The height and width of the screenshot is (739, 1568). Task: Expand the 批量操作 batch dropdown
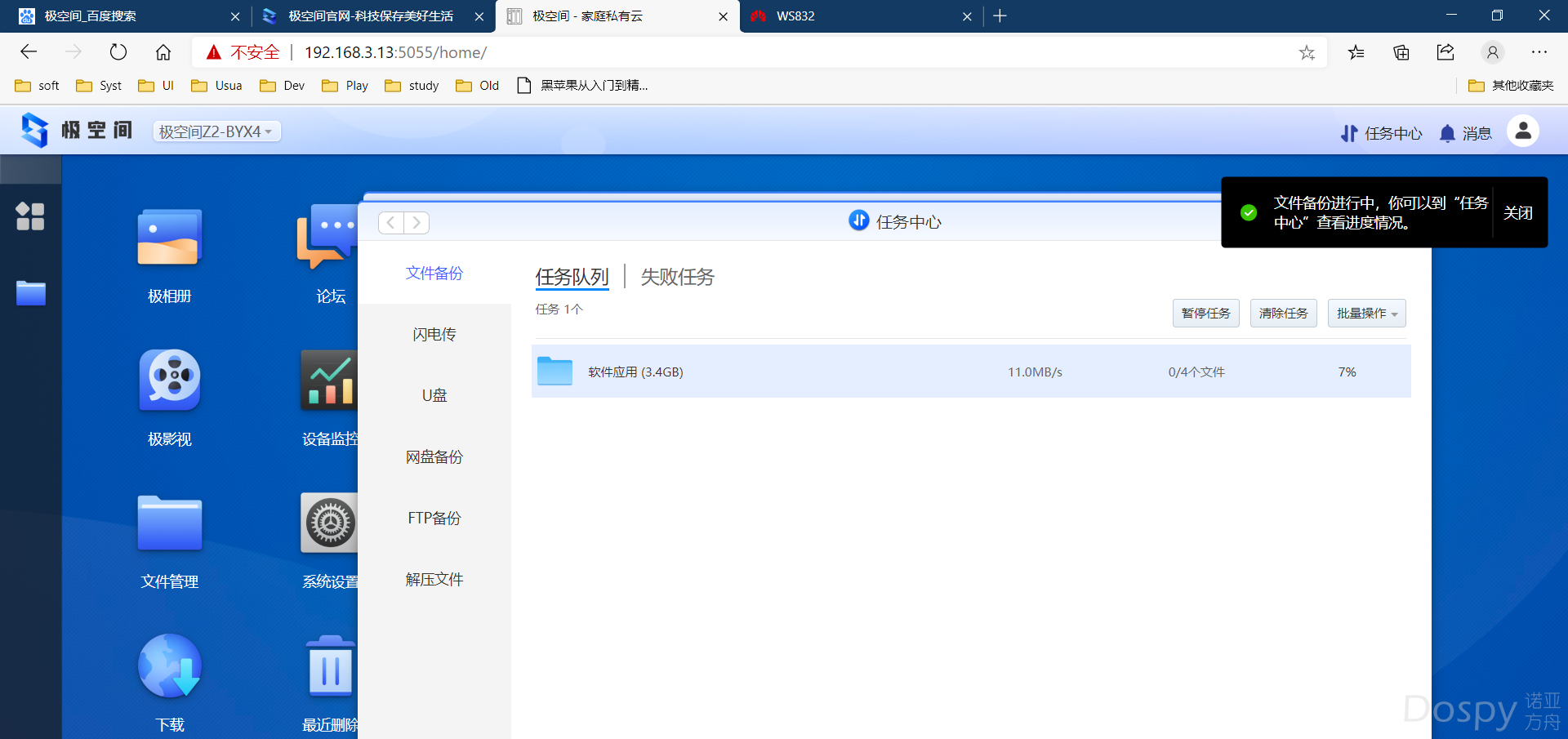[x=1366, y=314]
